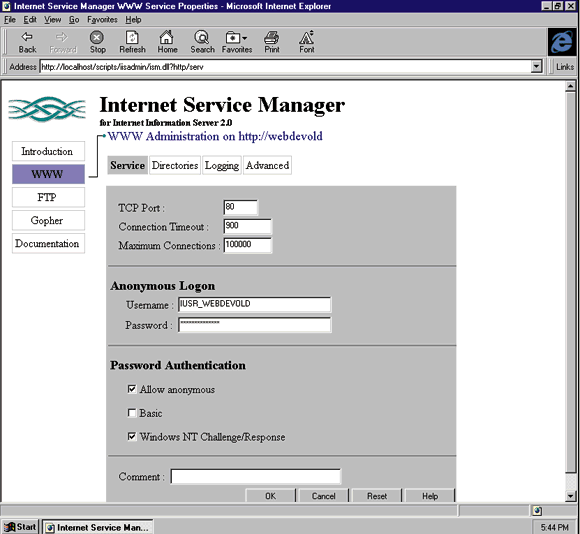Switch to the Advanced tab
580x534 pixels.
(267, 165)
